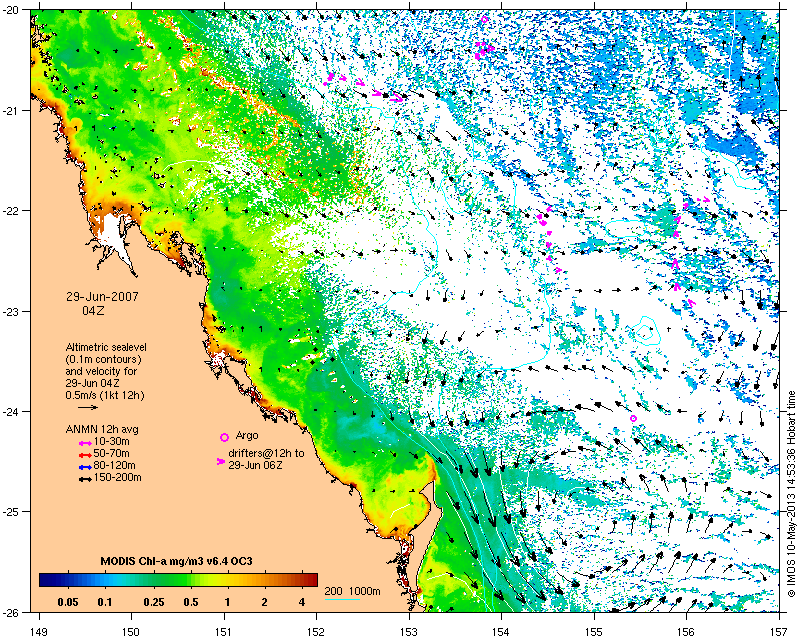
Task: Click the green section of colorbar above 0.25
Action: [x=154, y=580]
